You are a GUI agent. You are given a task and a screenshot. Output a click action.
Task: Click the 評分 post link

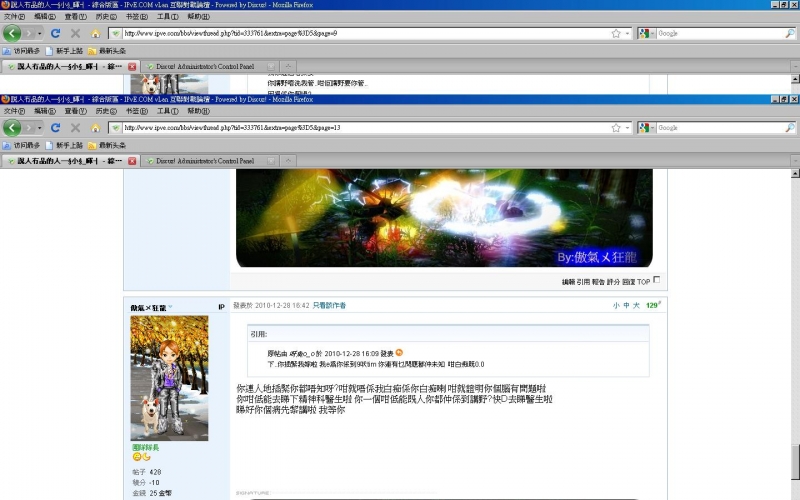pyautogui.click(x=613, y=282)
